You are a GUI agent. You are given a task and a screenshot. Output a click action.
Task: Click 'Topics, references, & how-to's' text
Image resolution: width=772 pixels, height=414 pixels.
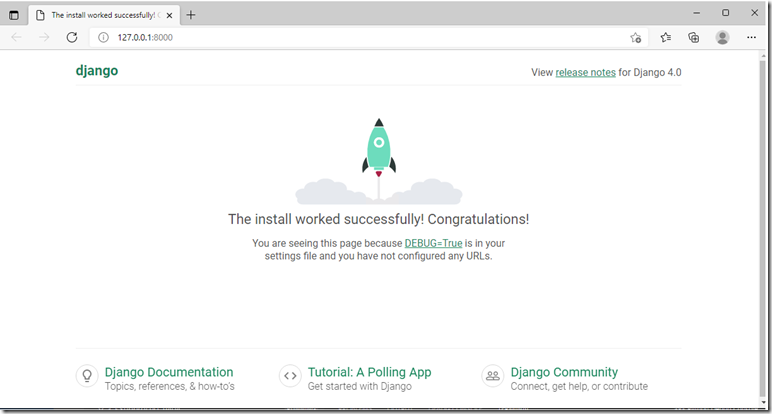pos(169,386)
